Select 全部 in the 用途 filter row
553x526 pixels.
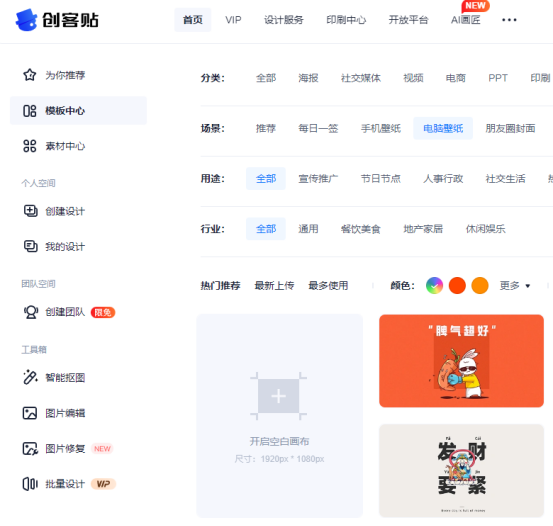266,179
